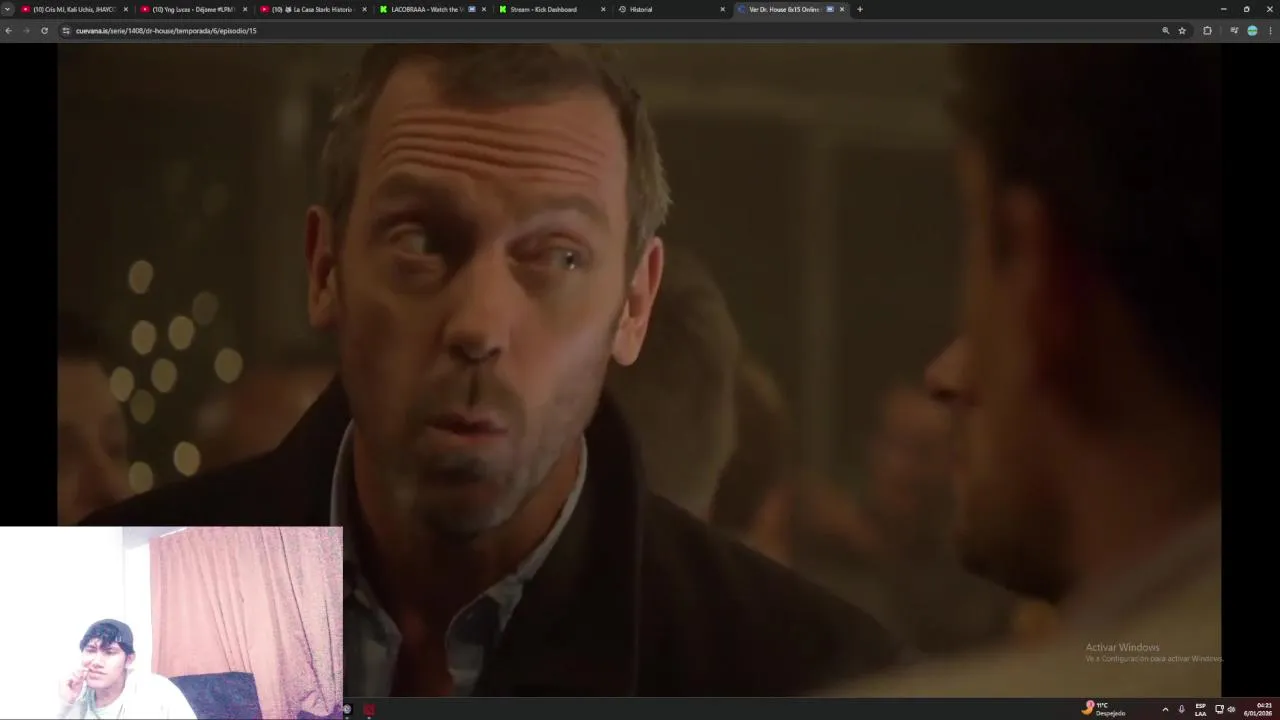Open the weather widget showing 11°C Despejado
Image resolution: width=1280 pixels, height=720 pixels.
tap(1104, 709)
